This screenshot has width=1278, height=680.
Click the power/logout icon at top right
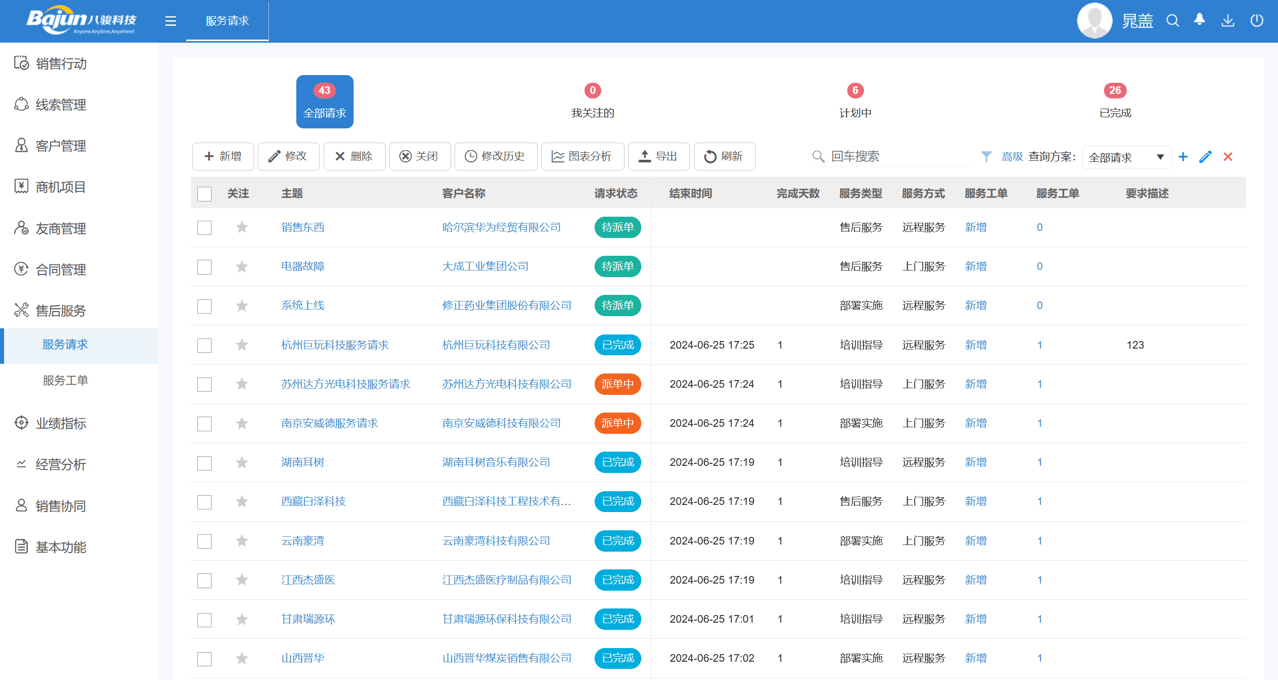[x=1256, y=19]
